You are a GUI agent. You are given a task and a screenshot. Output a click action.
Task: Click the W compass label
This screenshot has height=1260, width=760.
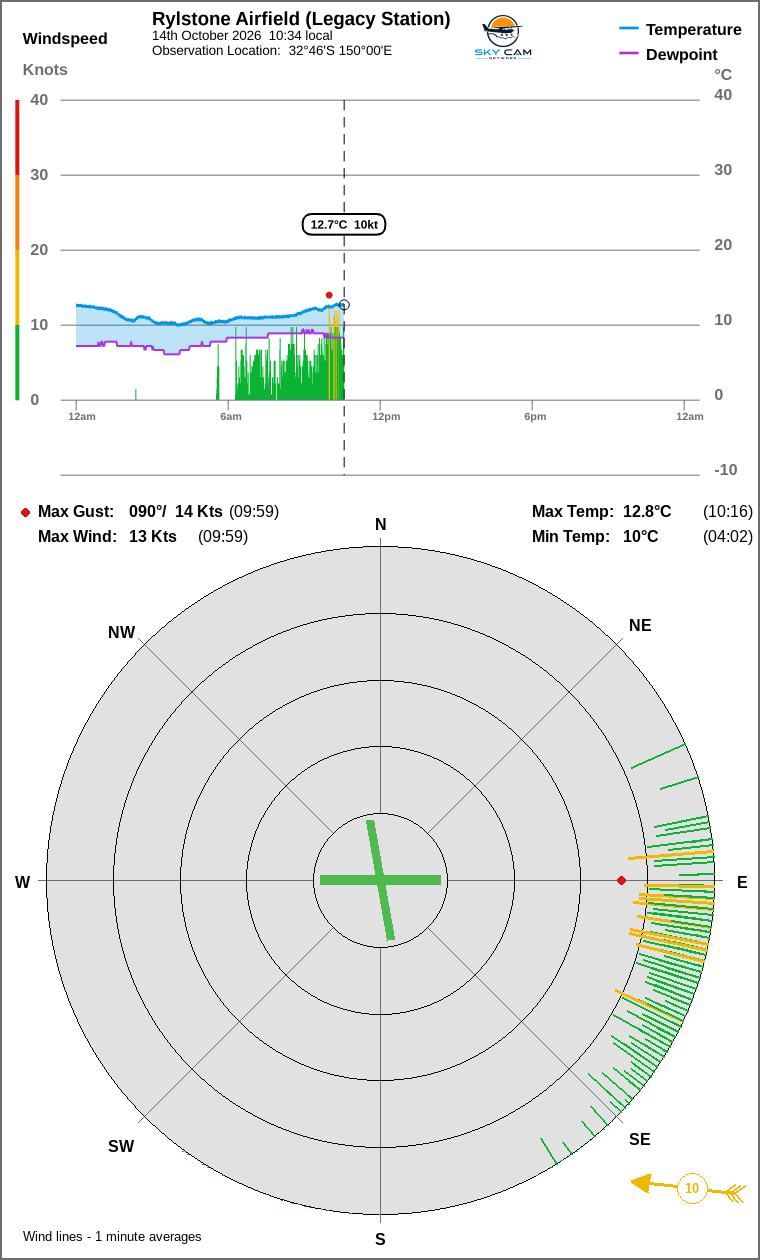(x=22, y=882)
